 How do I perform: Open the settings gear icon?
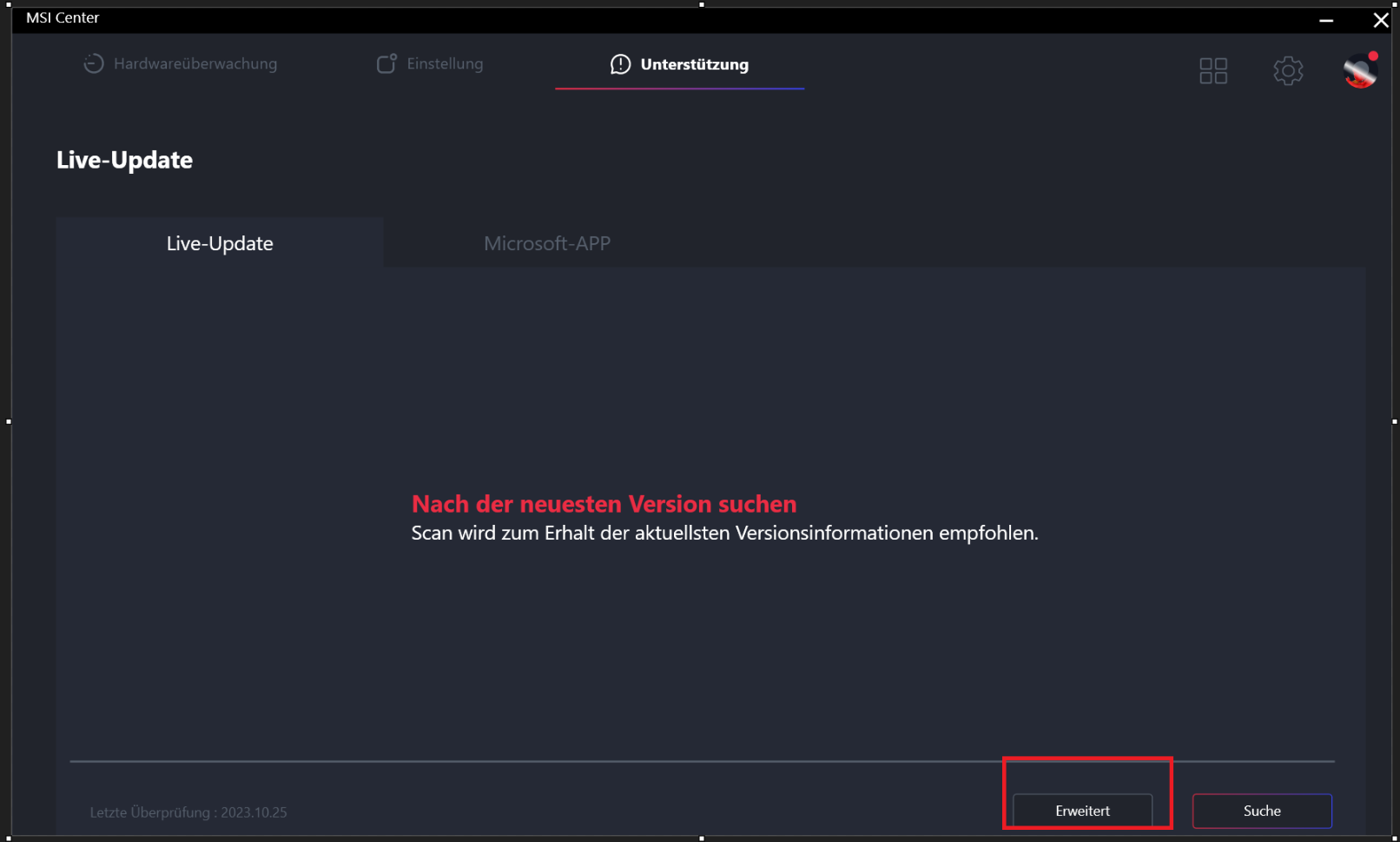1288,70
